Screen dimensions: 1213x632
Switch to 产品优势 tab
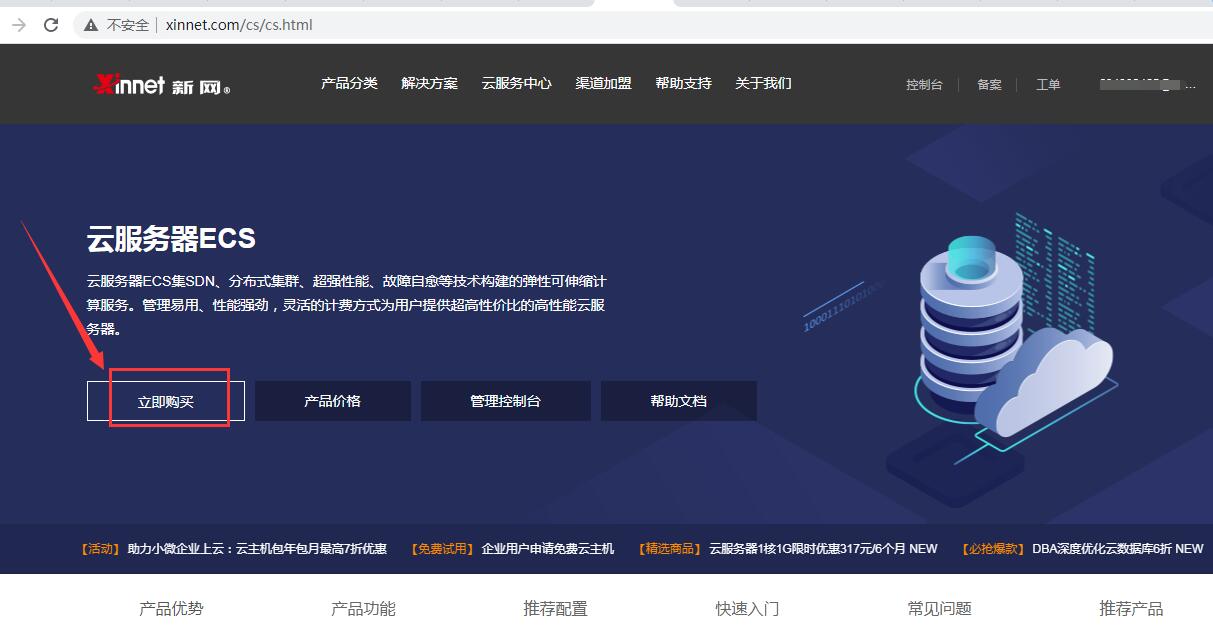point(171,608)
